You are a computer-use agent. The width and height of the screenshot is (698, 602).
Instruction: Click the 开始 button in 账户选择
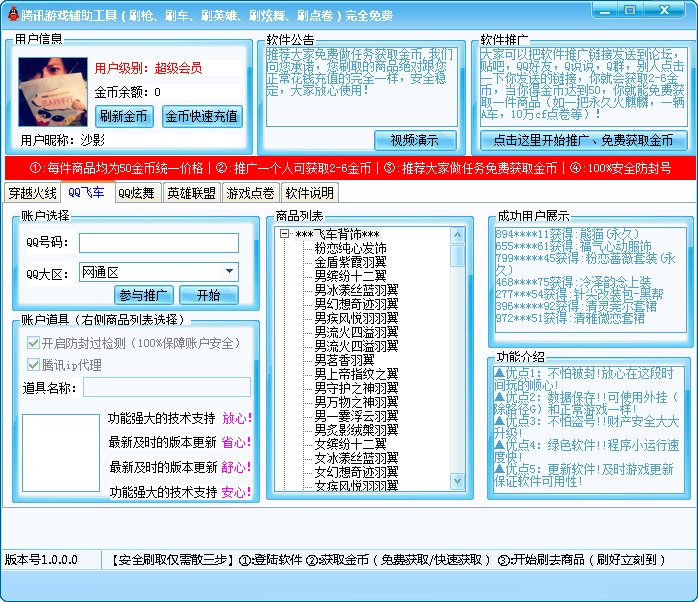(x=209, y=295)
